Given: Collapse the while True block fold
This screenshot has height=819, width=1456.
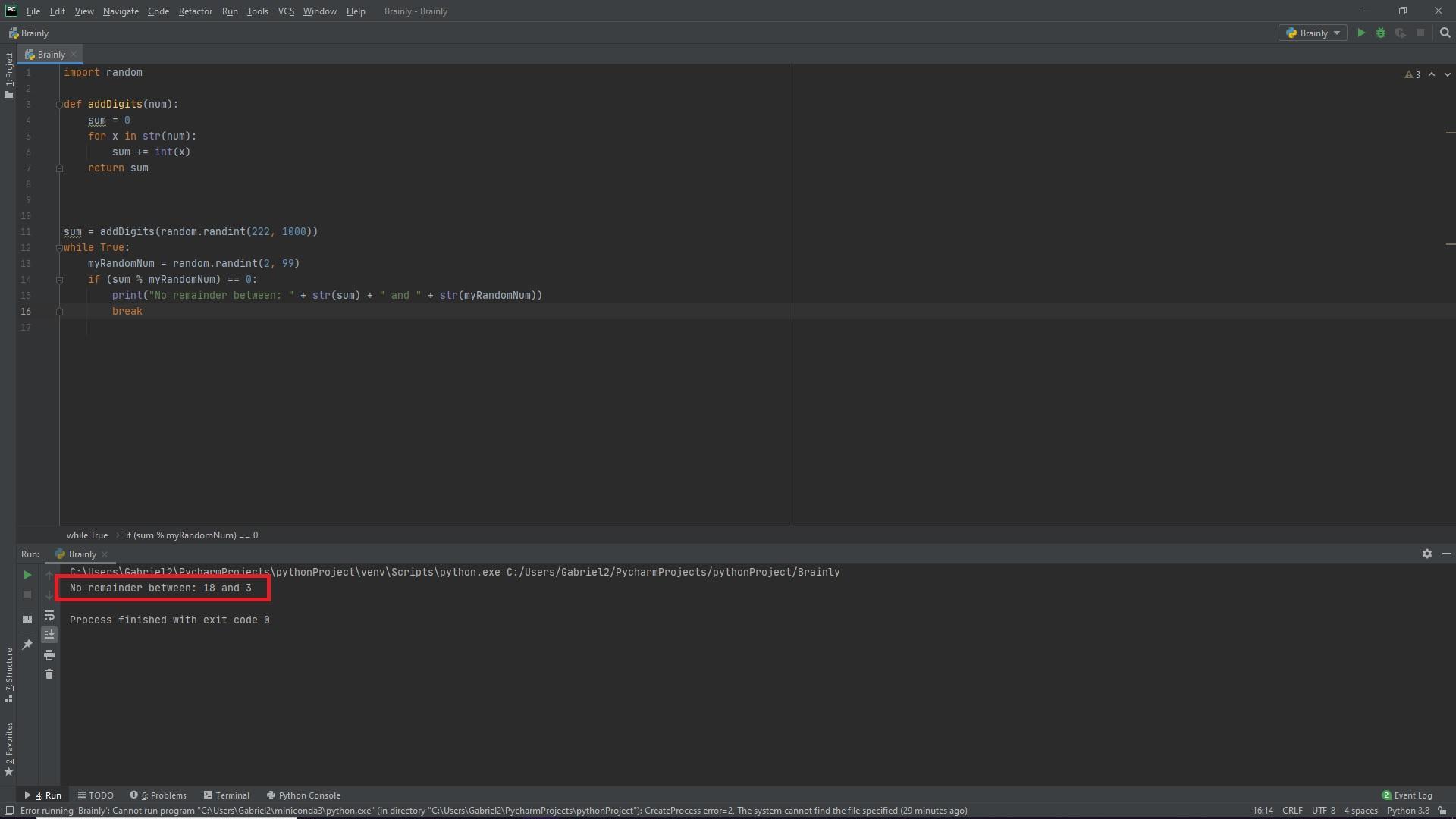Looking at the screenshot, I should click(59, 248).
